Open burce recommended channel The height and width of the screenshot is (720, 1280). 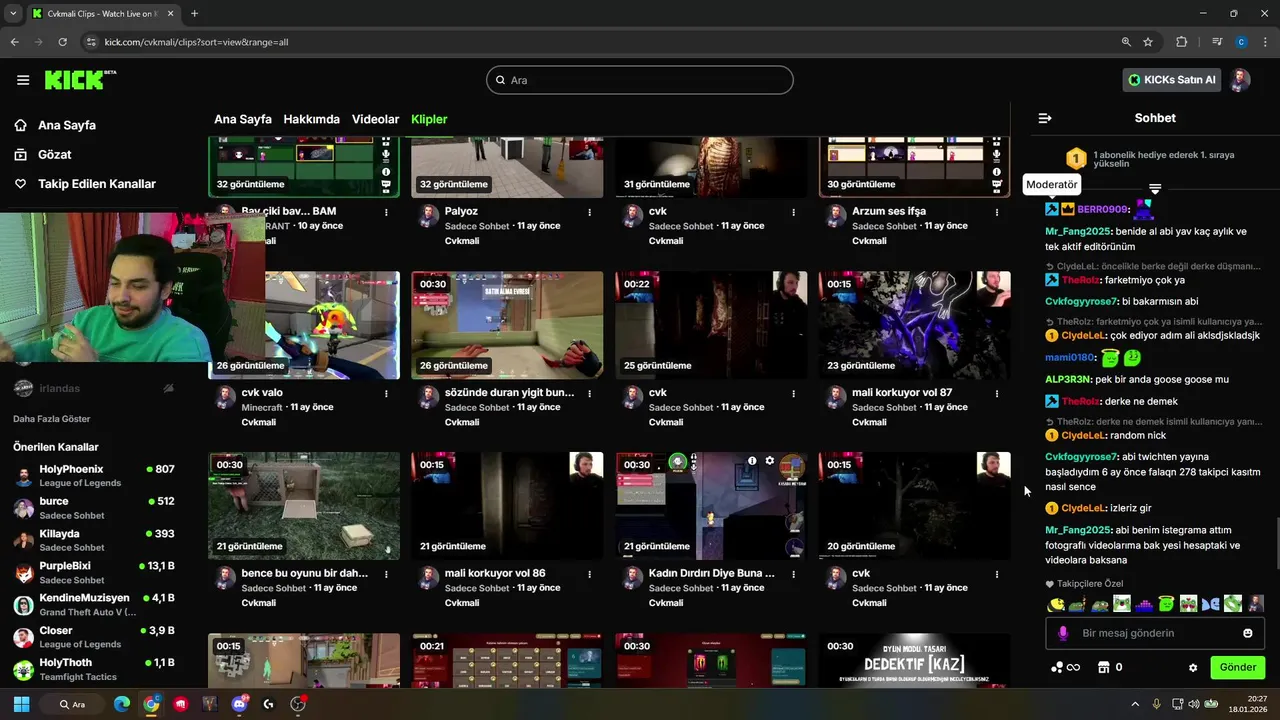95,507
